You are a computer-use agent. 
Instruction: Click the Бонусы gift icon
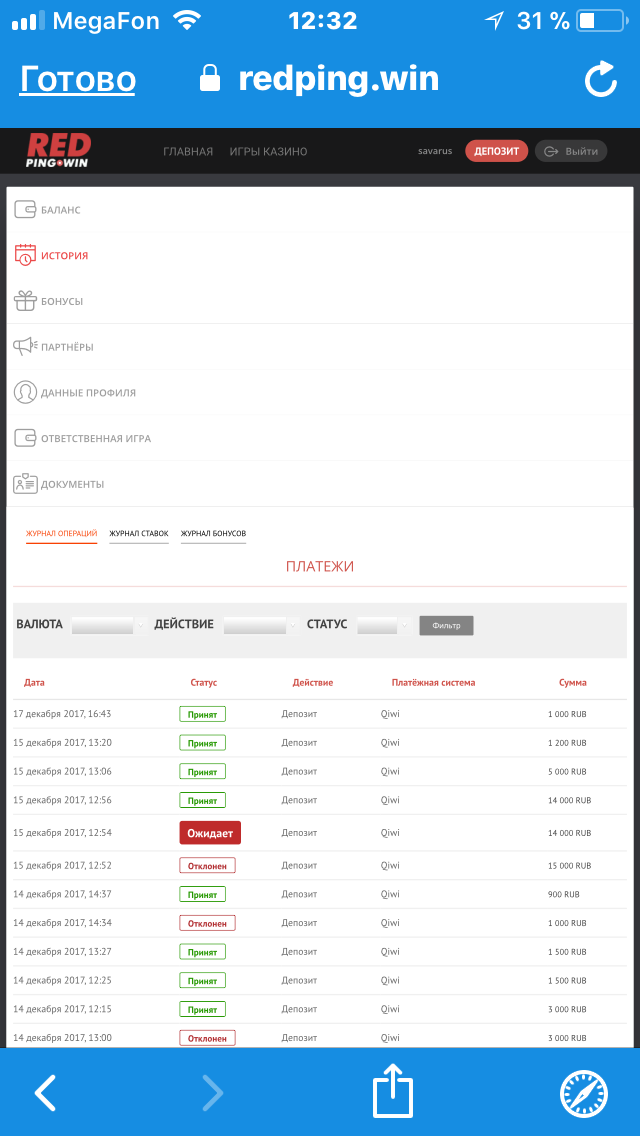click(x=25, y=301)
